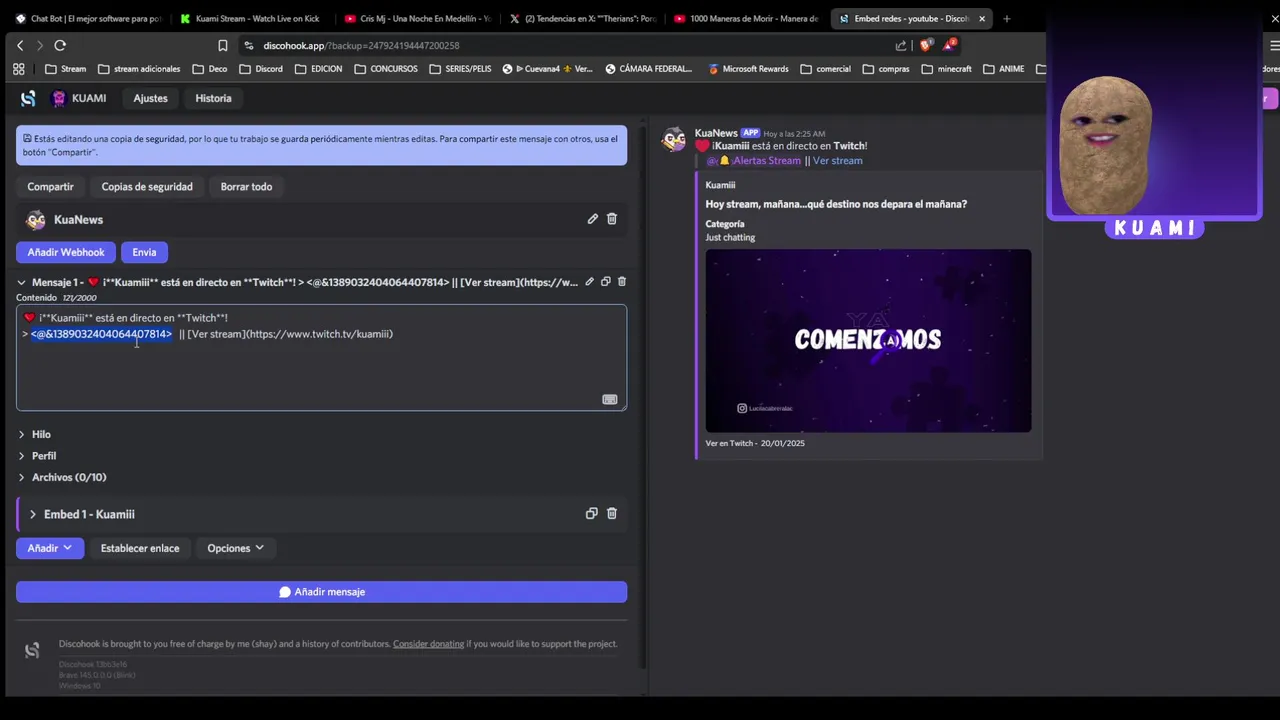
Task: Open the Stream bookmark folder
Action: [x=66, y=69]
